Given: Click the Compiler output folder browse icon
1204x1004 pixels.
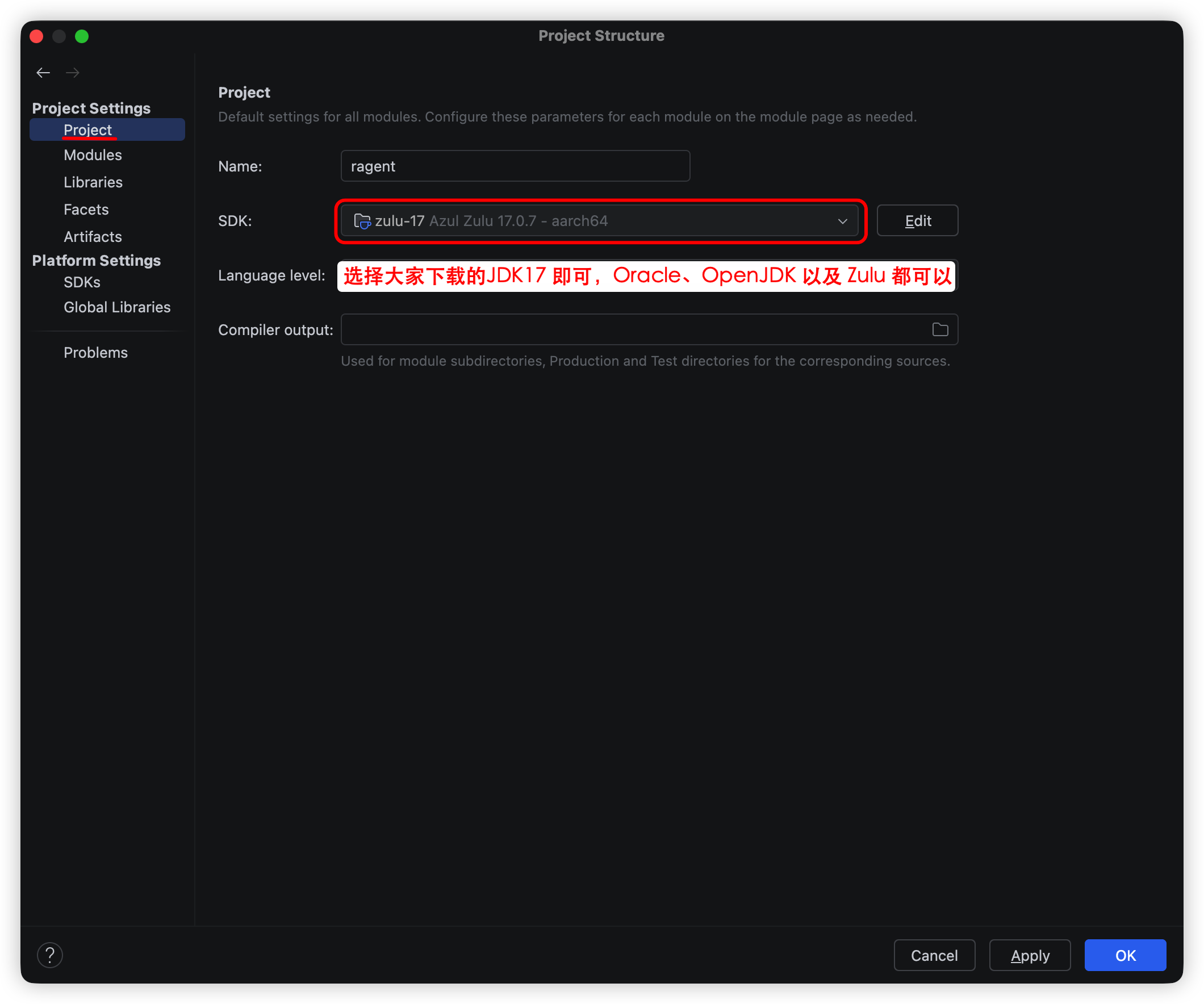Looking at the screenshot, I should click(x=940, y=330).
